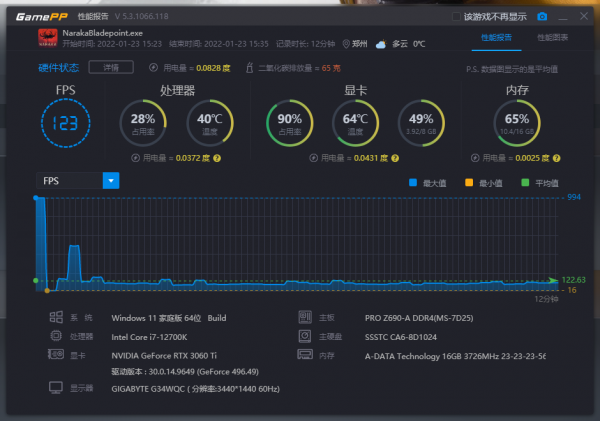
Task: Click the SSSTC CA6-8D1024 disk text
Action: 401,337
